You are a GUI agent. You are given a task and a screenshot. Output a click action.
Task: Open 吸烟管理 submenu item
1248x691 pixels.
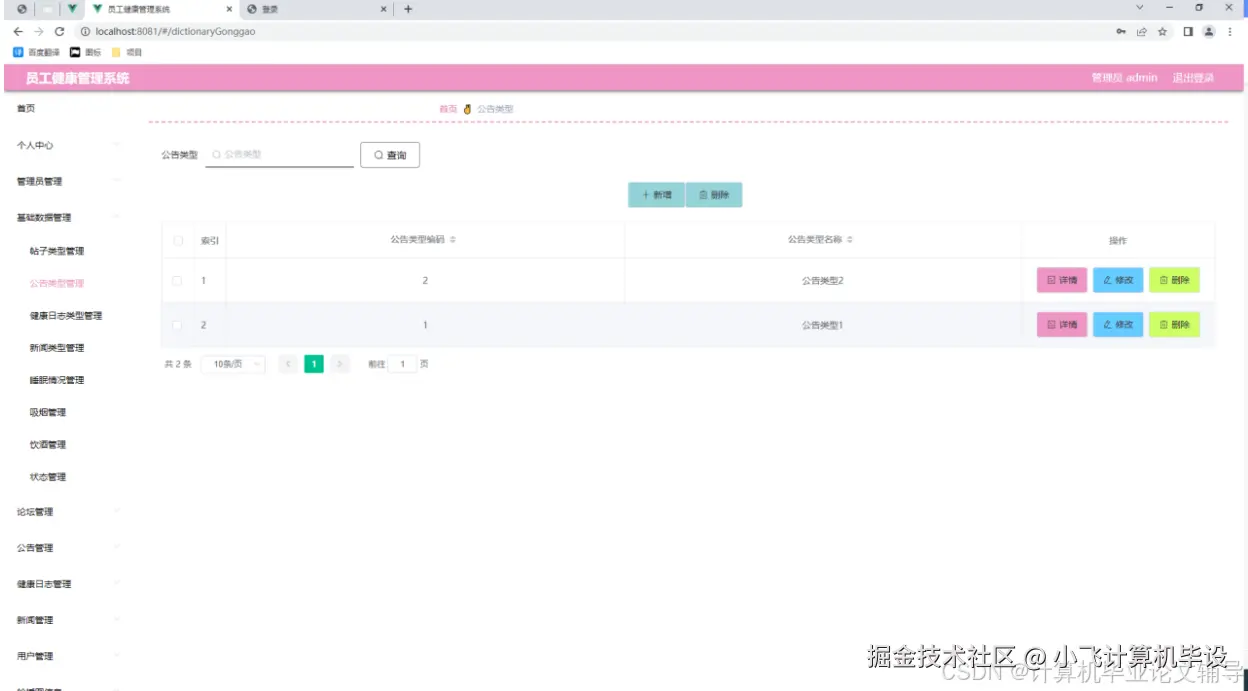click(x=48, y=412)
